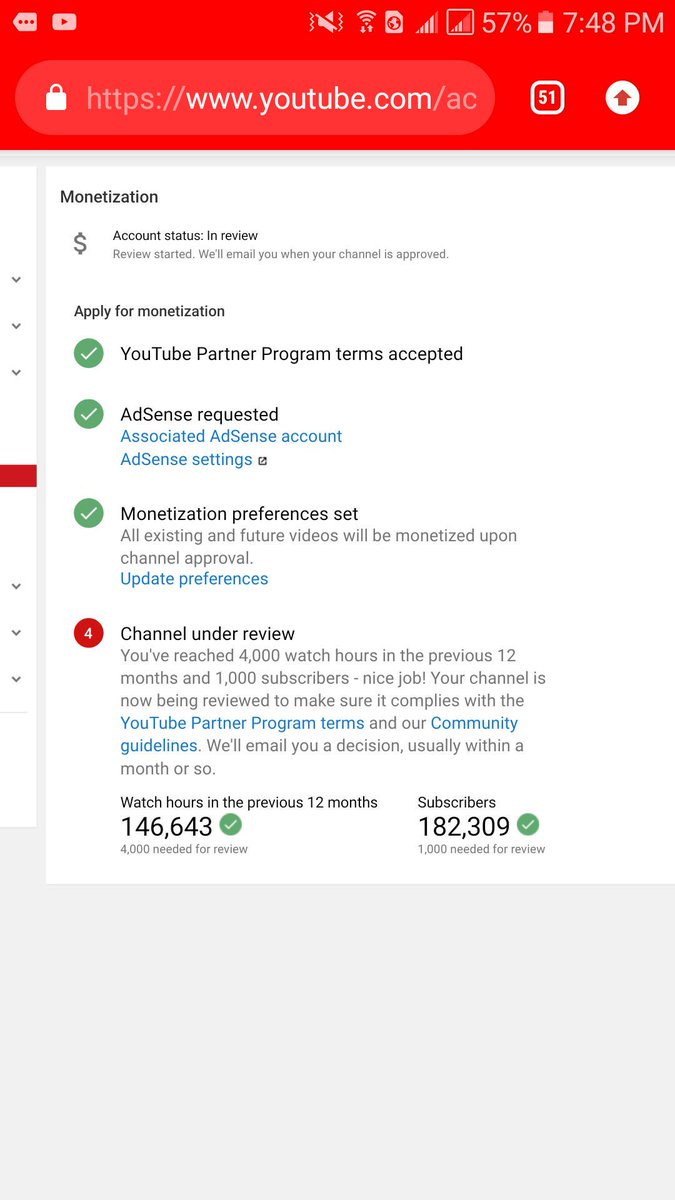Expand the last sidebar chevron at the bottom

click(16, 678)
